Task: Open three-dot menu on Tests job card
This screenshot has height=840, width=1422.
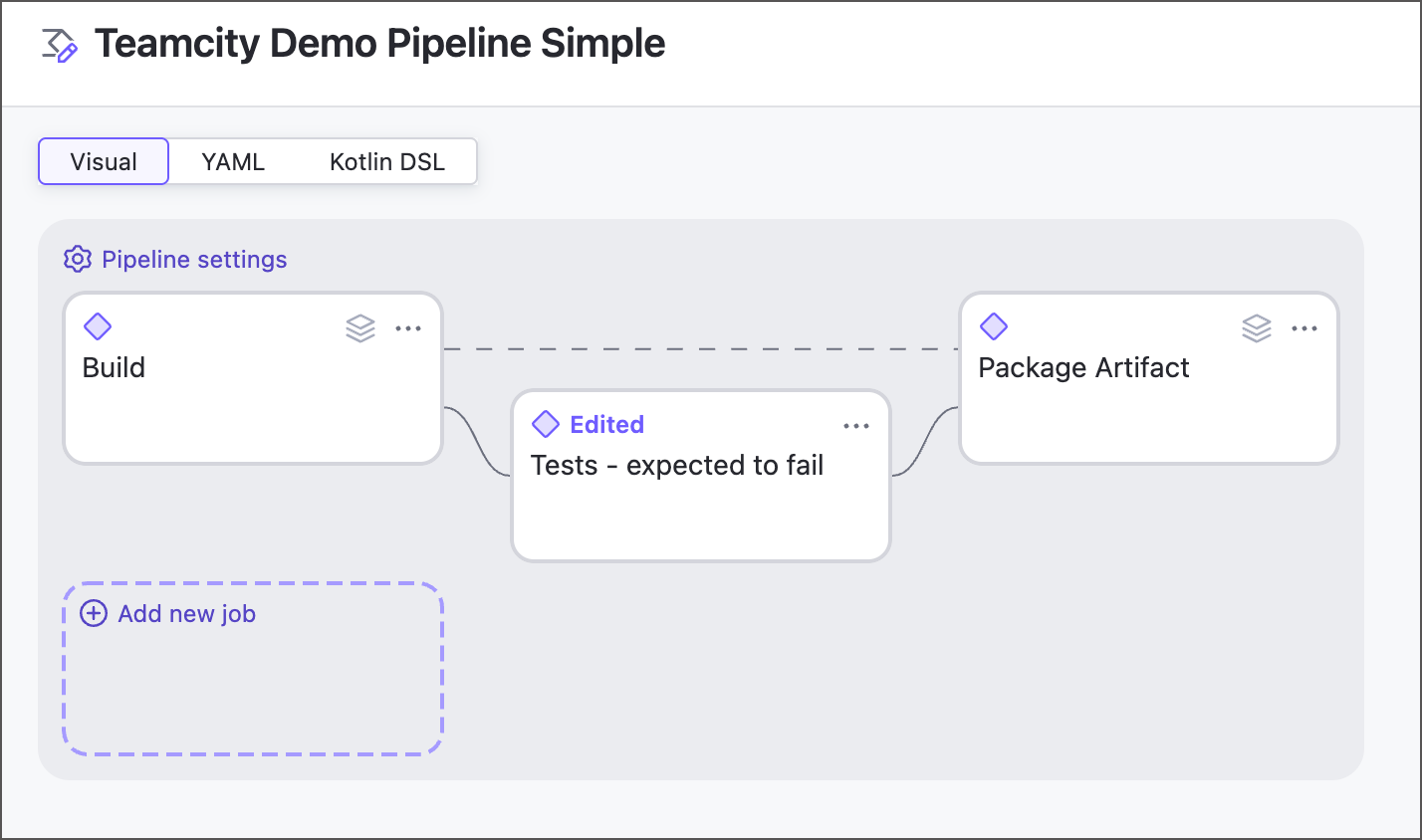Action: click(x=856, y=426)
